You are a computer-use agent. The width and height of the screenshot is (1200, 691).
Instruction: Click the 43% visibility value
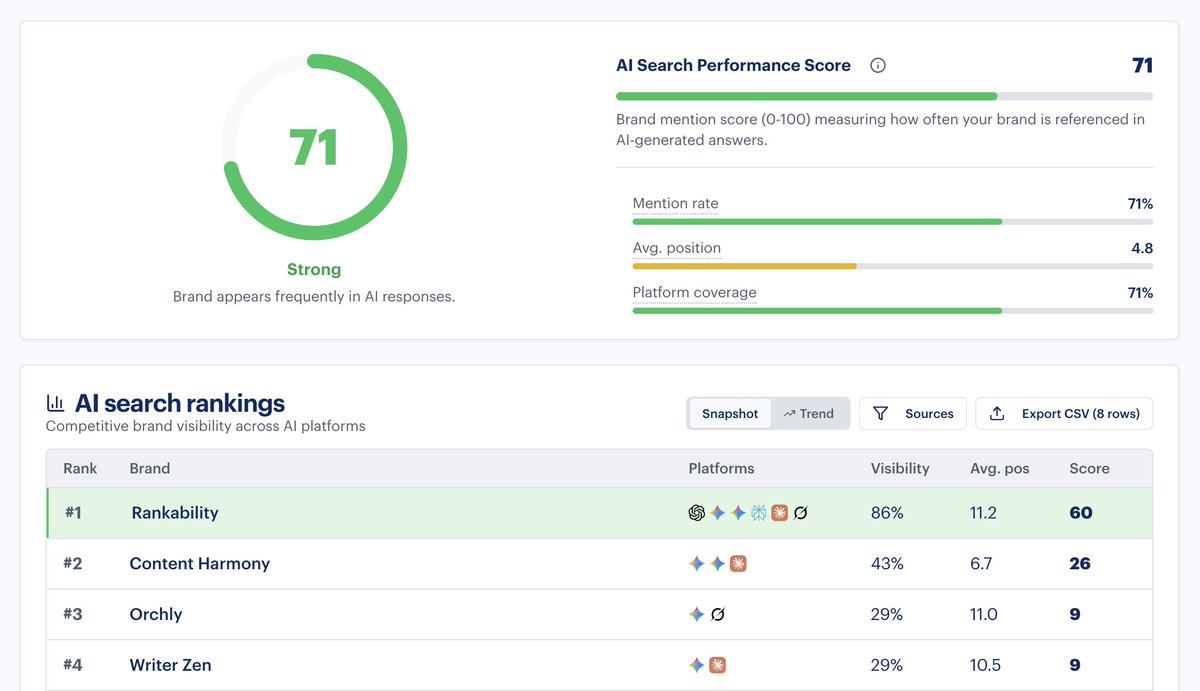[x=887, y=564]
